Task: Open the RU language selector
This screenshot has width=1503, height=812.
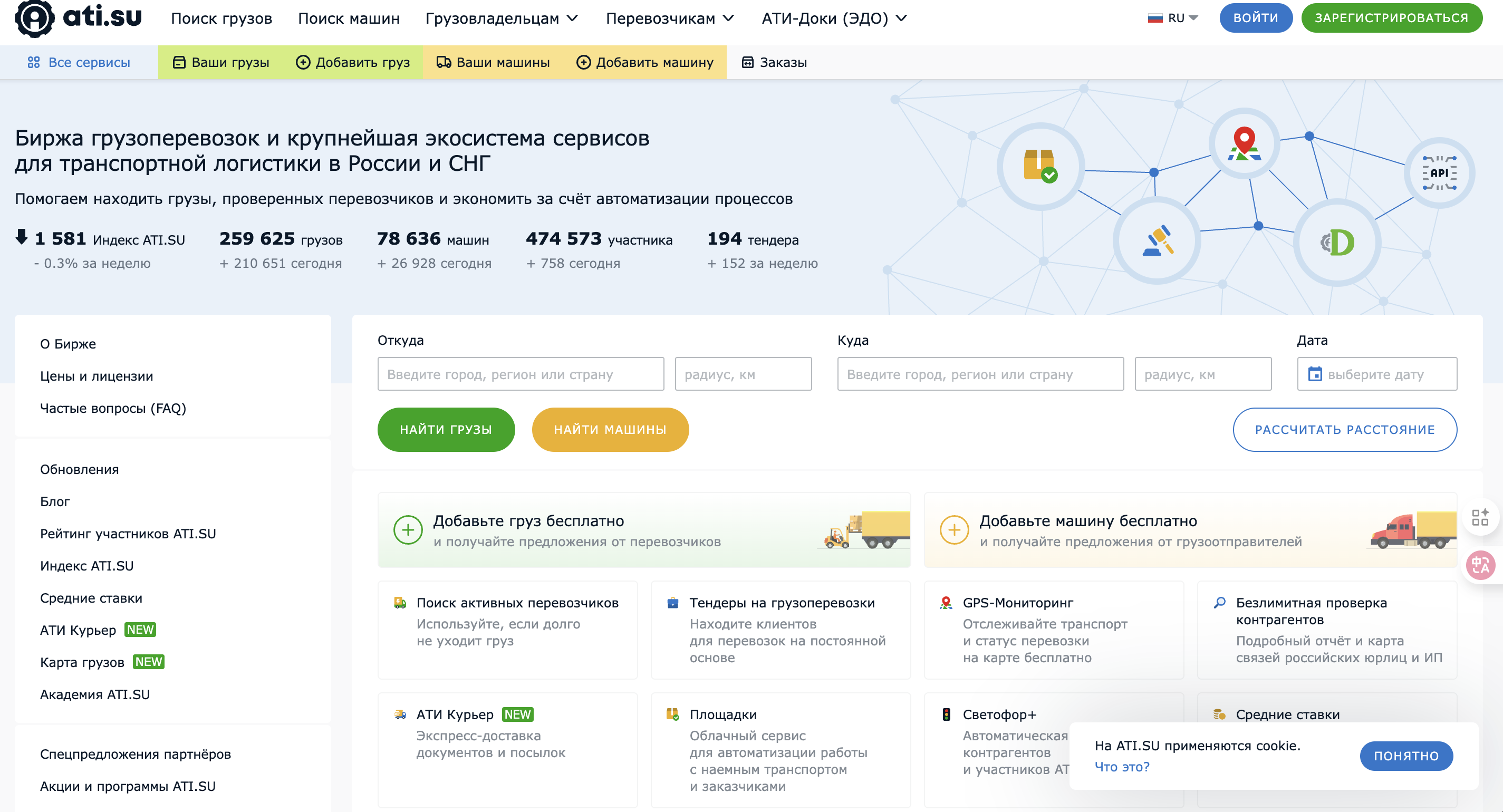Action: pyautogui.click(x=1173, y=18)
